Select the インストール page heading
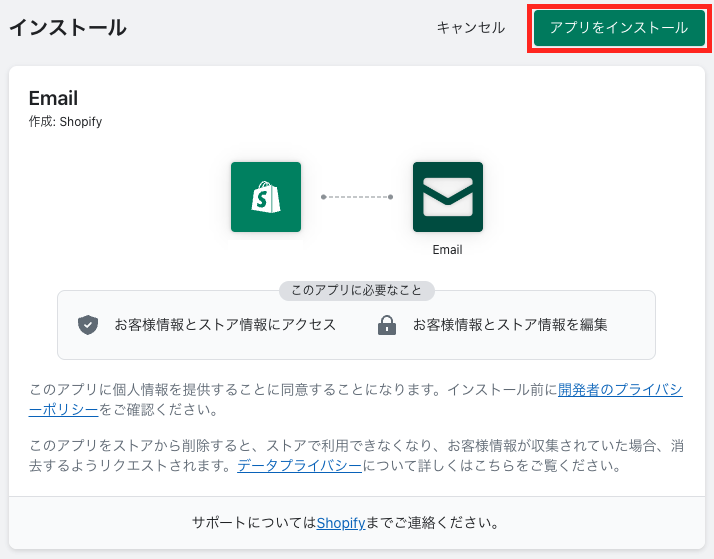Screen dimensions: 714x559 point(68,28)
